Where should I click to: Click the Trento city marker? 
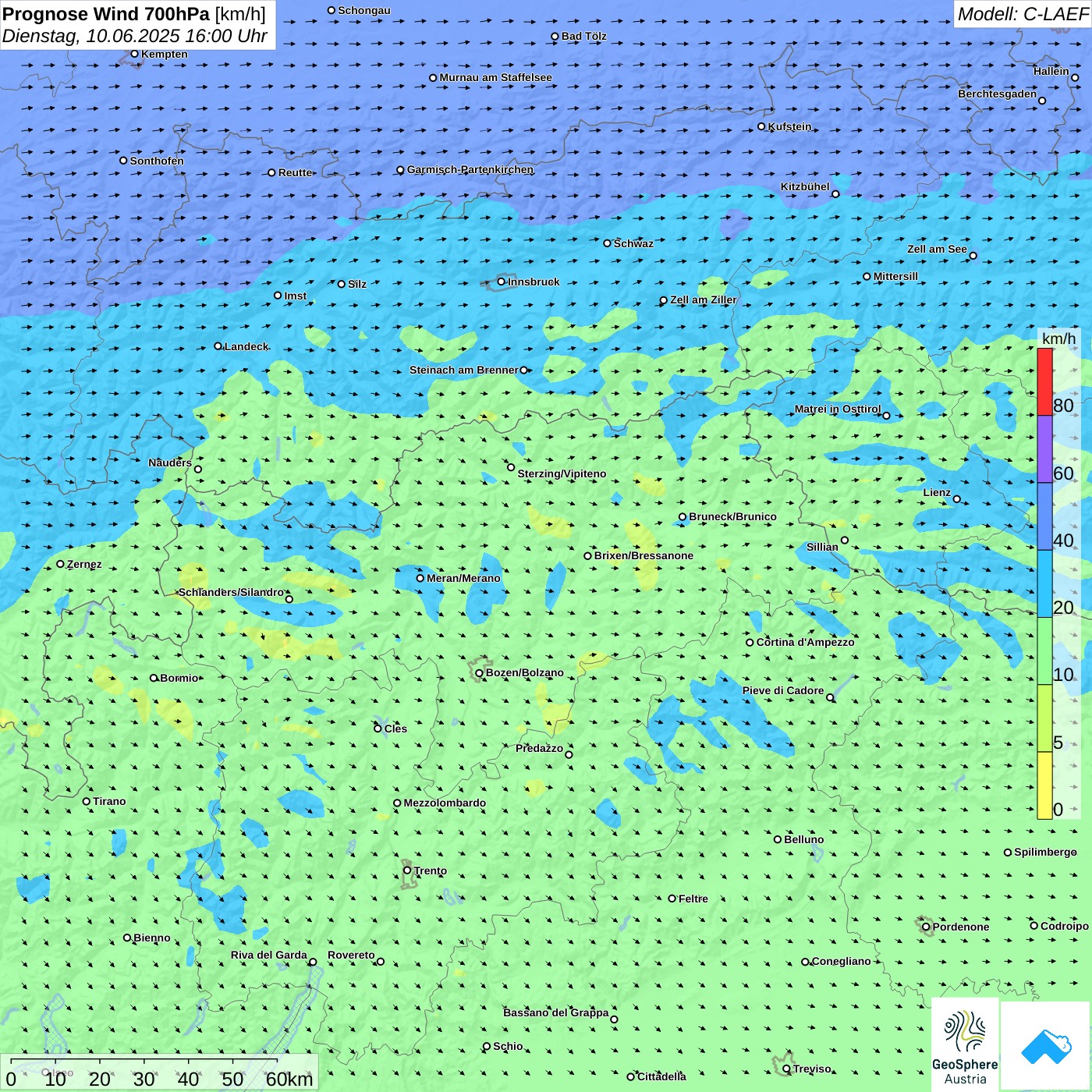(407, 870)
